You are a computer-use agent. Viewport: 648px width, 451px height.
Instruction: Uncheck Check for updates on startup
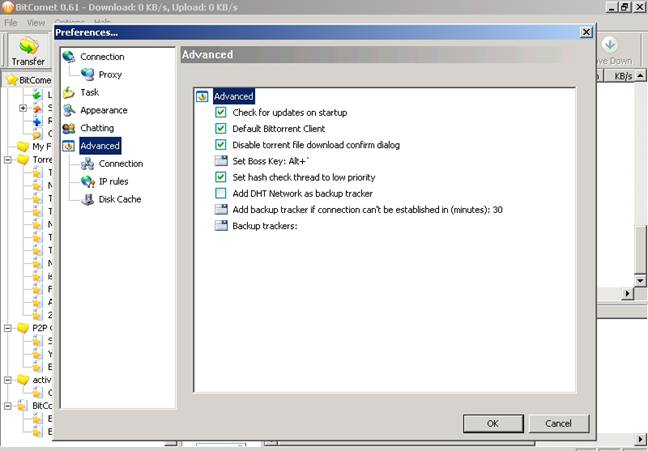[221, 113]
